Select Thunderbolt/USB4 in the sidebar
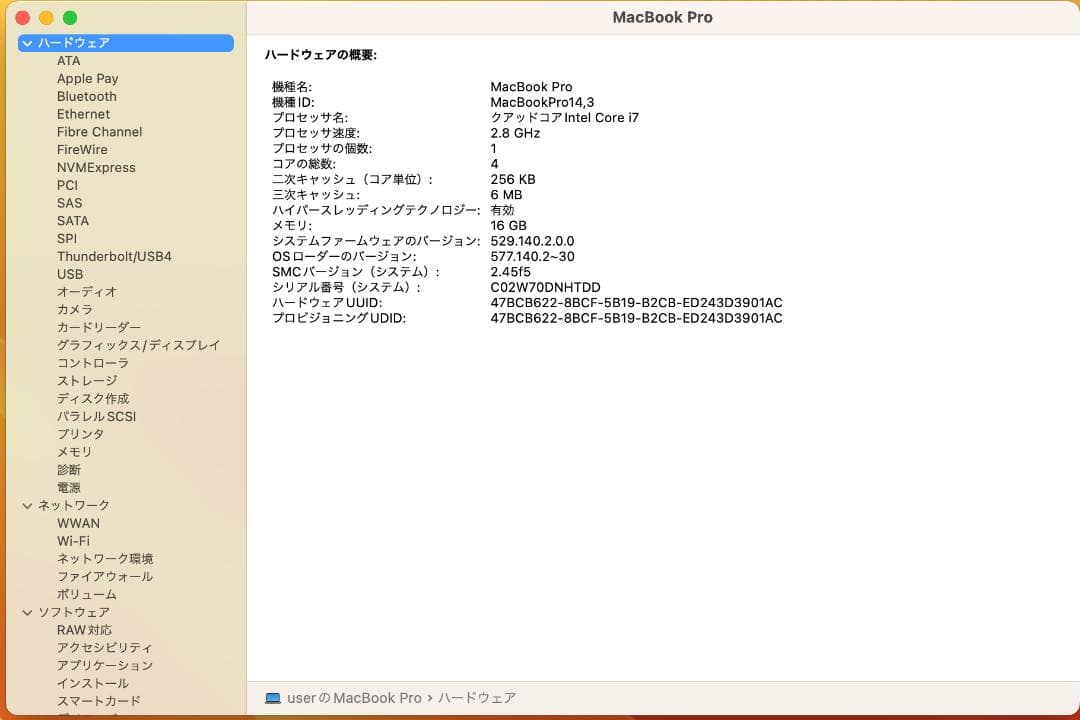 point(116,256)
